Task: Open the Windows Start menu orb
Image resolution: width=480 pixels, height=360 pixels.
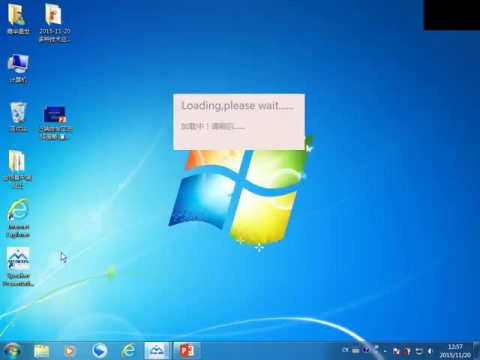Action: point(12,351)
